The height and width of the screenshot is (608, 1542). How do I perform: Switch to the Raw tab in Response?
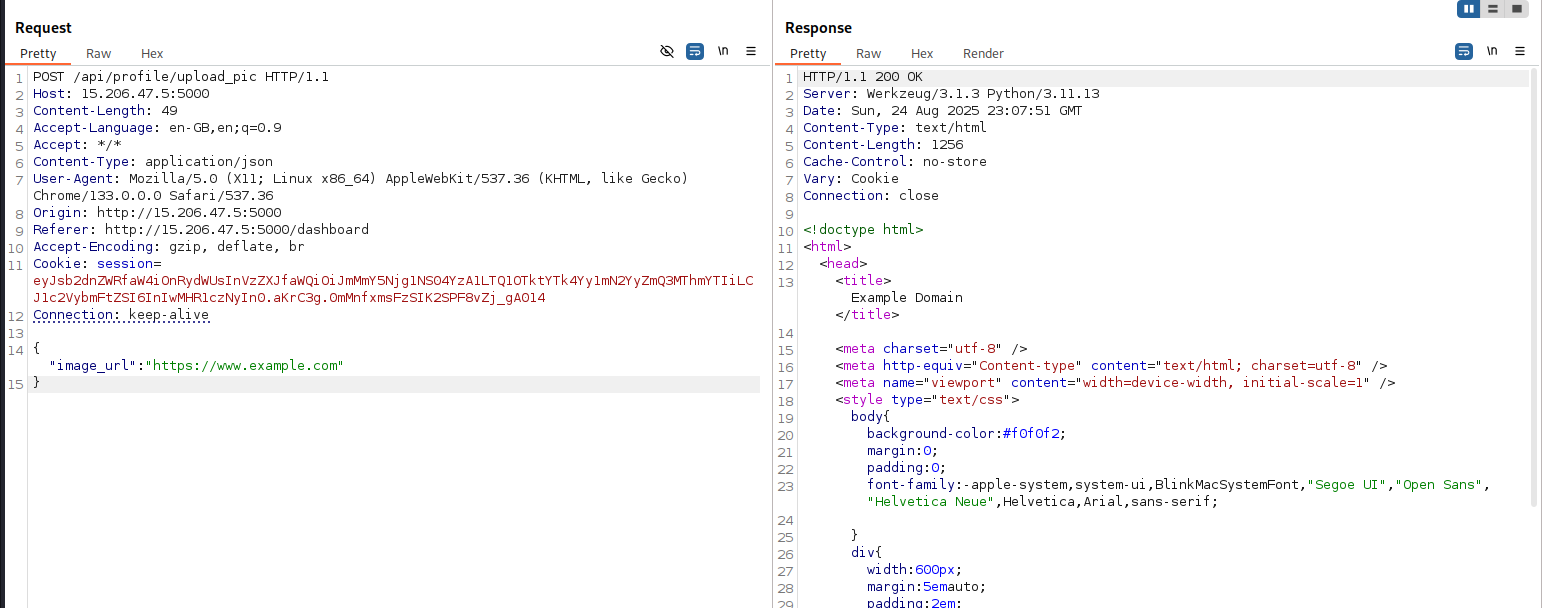pos(868,54)
